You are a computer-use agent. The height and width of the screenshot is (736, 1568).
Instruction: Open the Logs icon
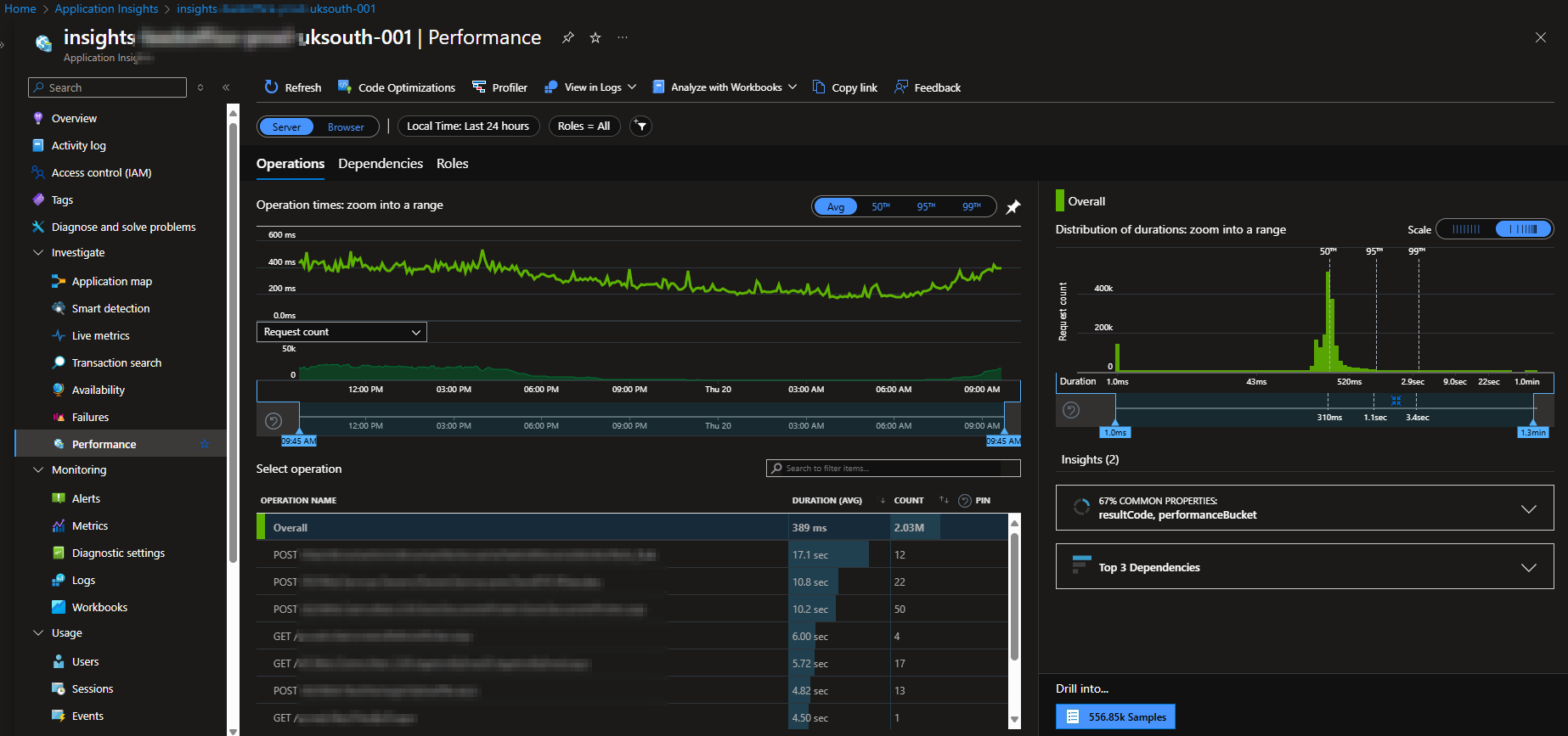pyautogui.click(x=58, y=580)
